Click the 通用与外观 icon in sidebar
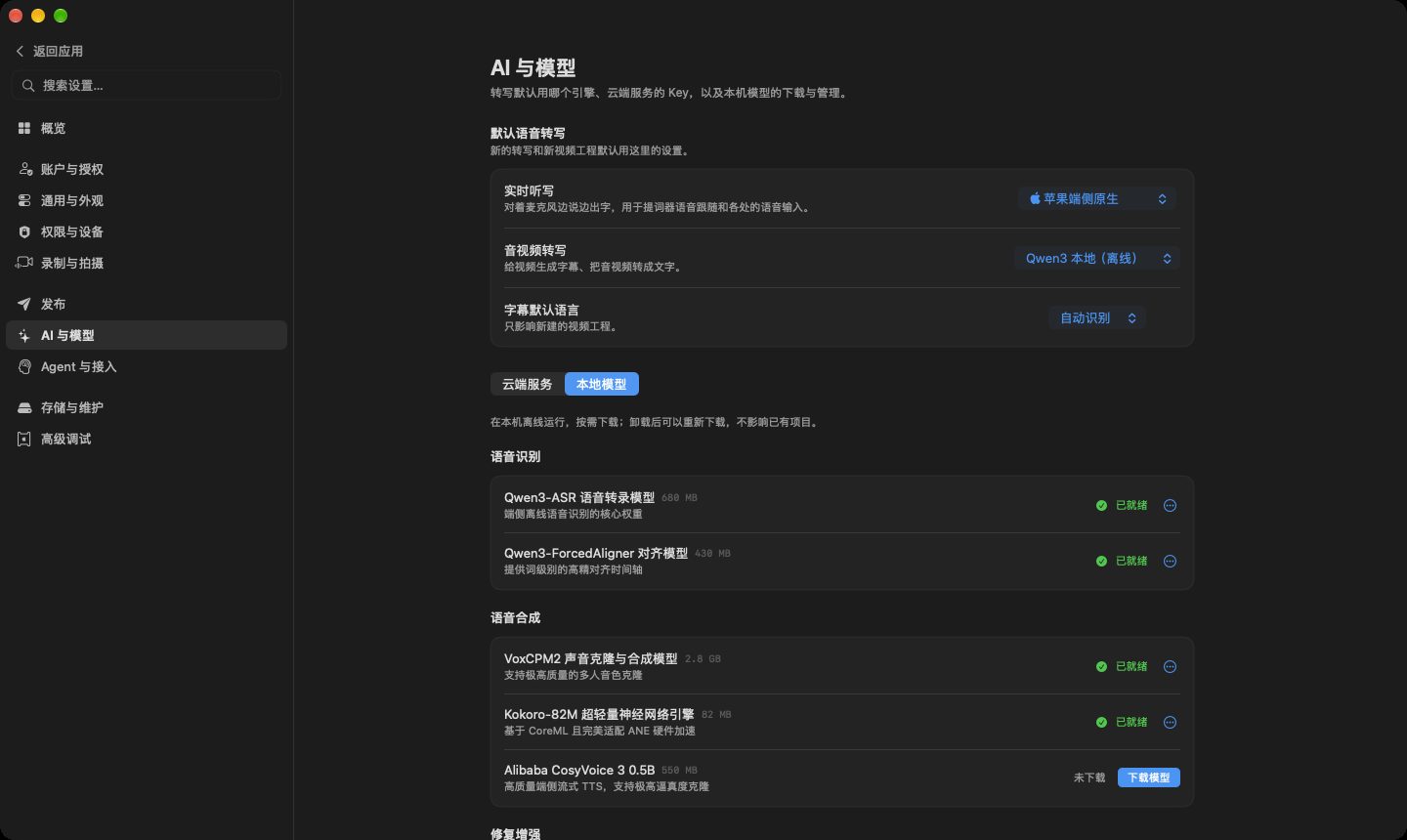 (24, 200)
